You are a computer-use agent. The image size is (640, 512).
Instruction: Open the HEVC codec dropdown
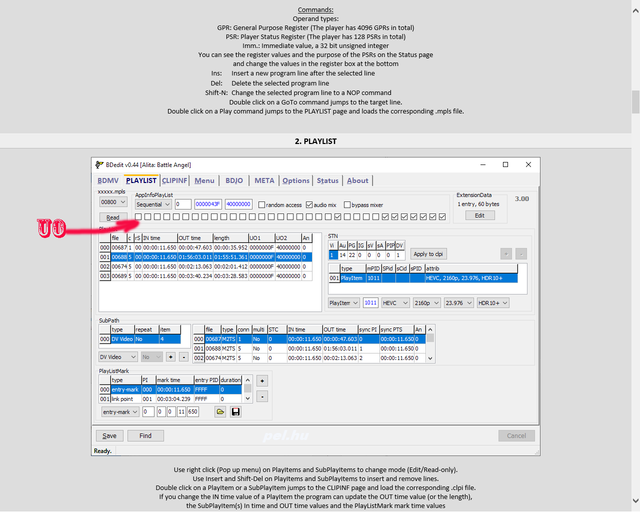tap(395, 303)
